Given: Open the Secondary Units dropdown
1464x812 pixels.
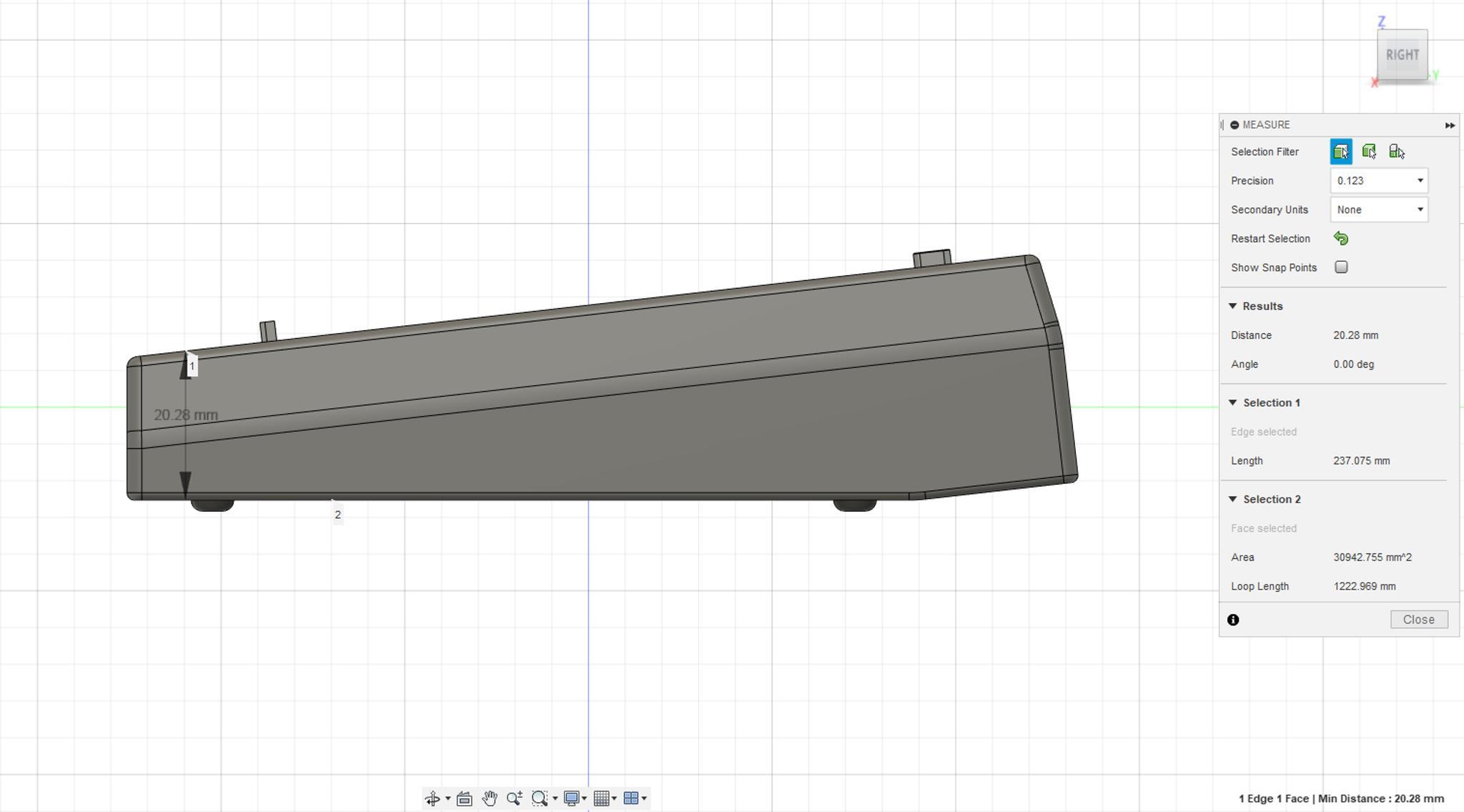Looking at the screenshot, I should [x=1379, y=209].
